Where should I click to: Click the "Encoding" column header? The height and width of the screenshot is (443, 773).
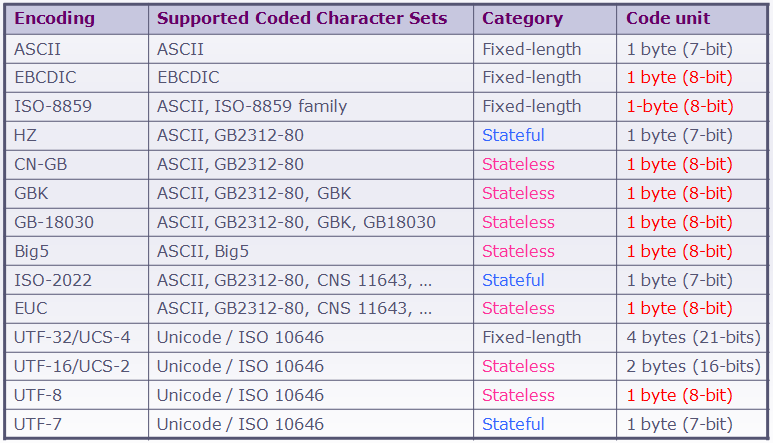pyautogui.click(x=54, y=19)
